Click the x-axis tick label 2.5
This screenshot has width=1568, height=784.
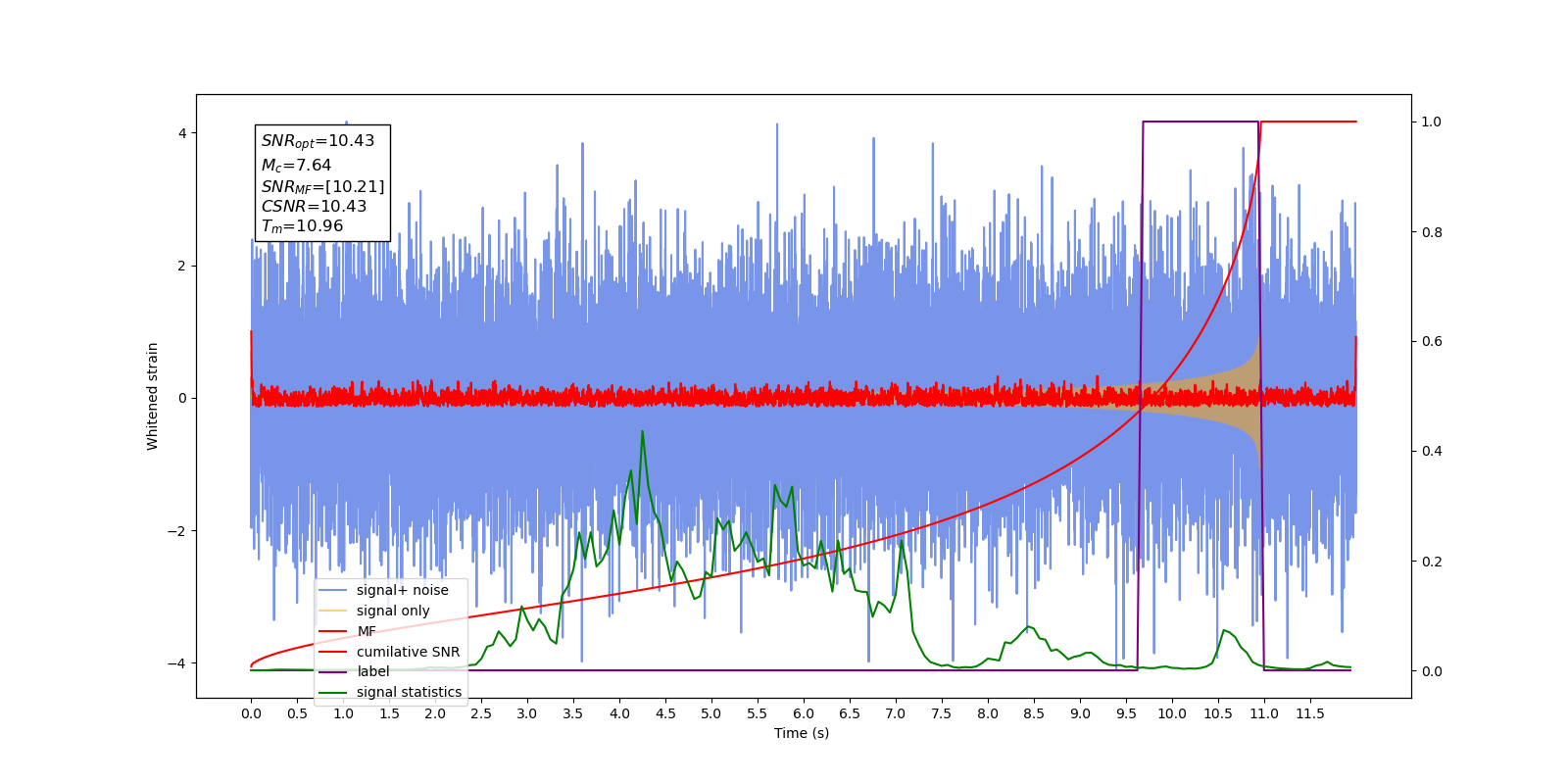pyautogui.click(x=481, y=713)
